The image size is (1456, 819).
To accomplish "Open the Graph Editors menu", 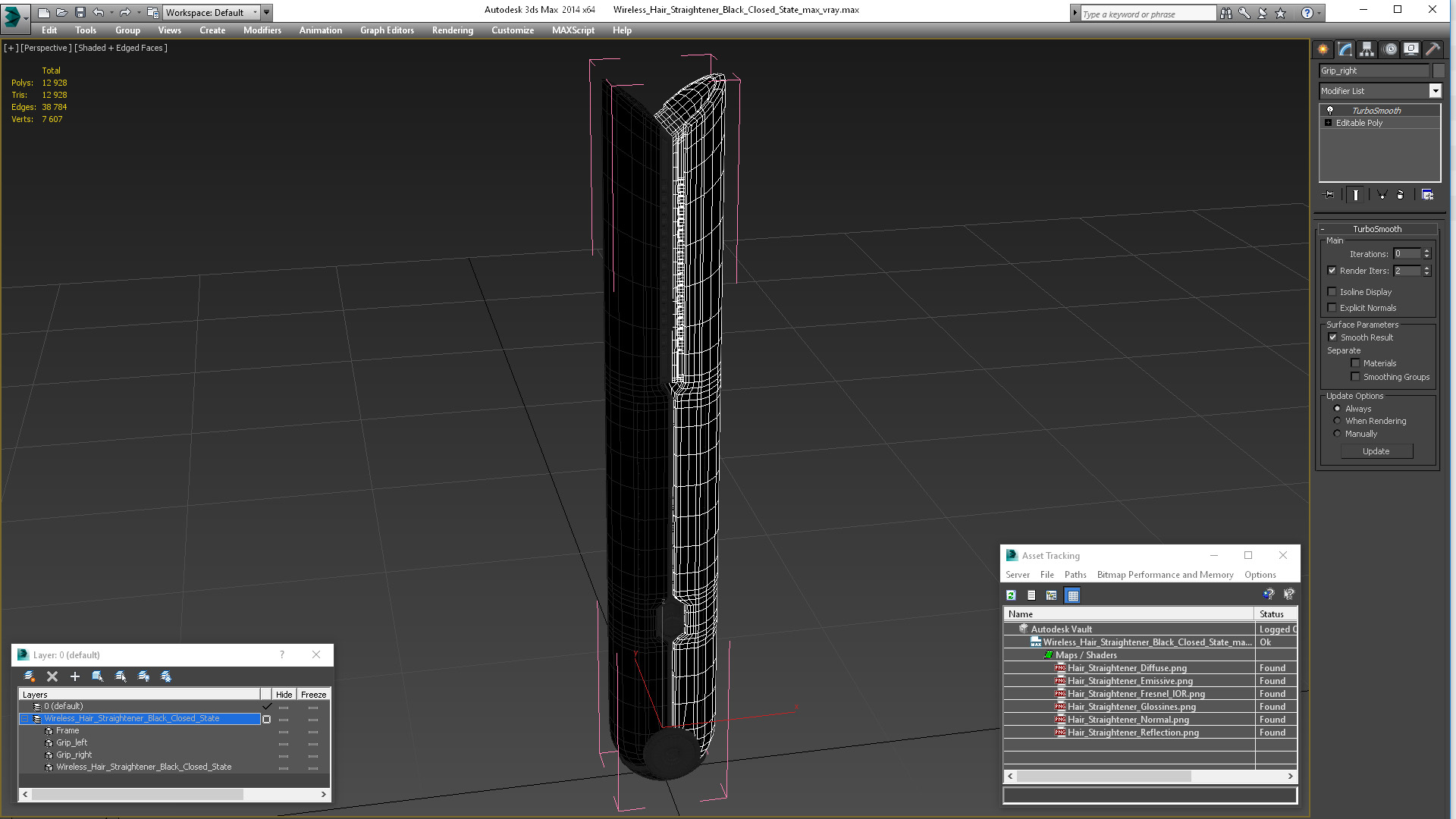I will (387, 30).
